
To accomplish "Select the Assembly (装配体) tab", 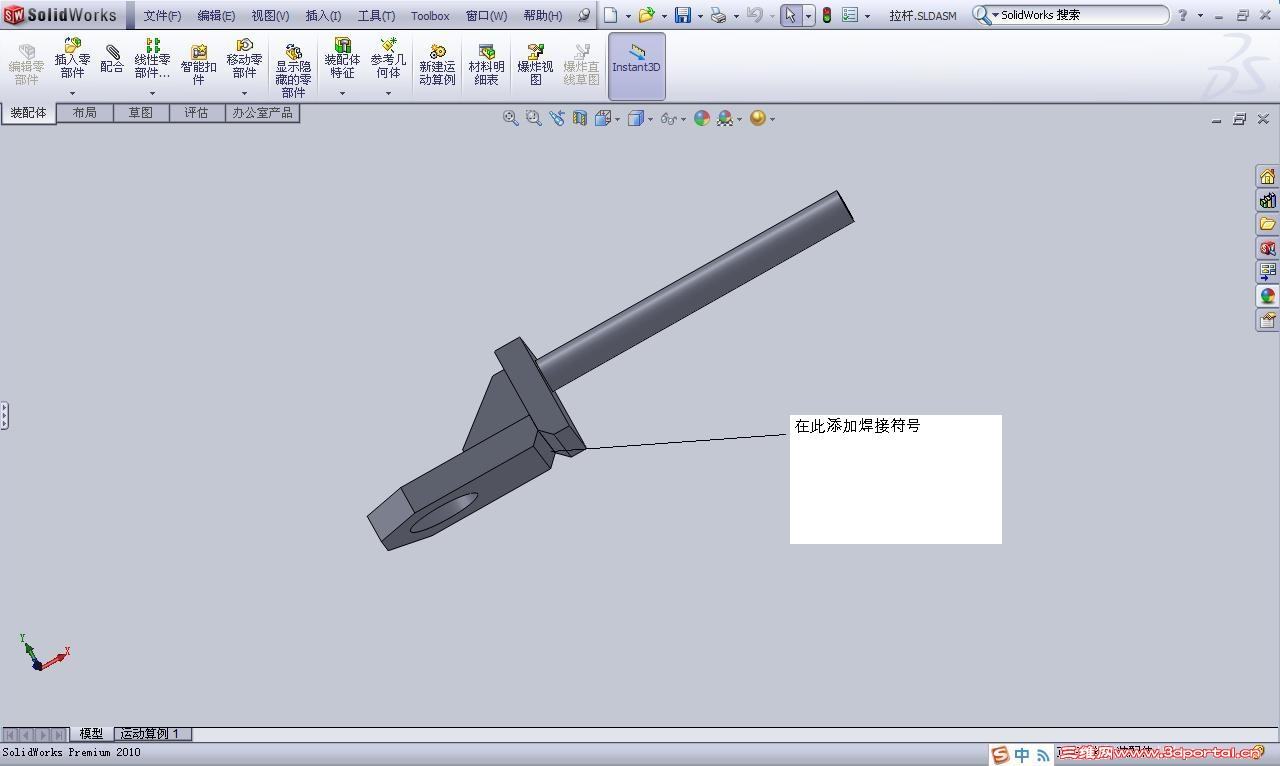I will pyautogui.click(x=28, y=113).
